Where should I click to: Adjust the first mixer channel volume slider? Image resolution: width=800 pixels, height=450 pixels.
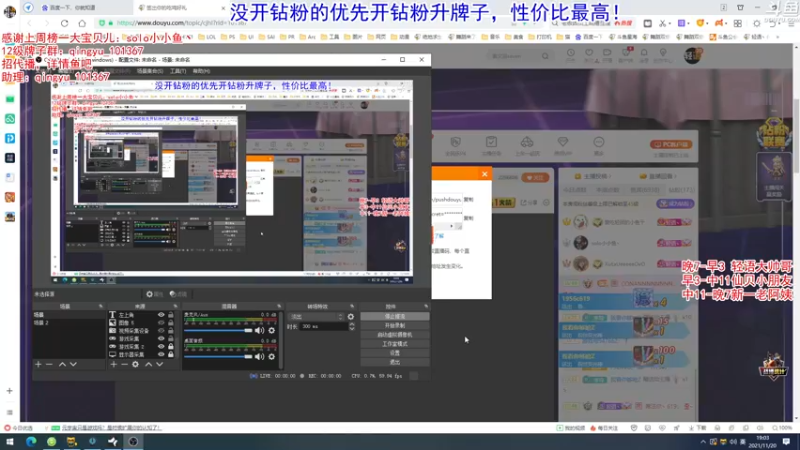[x=218, y=331]
